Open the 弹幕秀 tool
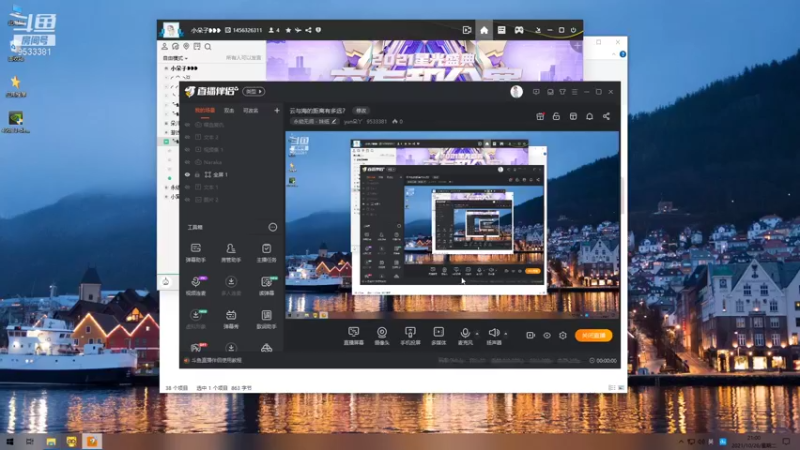Image resolution: width=800 pixels, height=450 pixels. point(231,319)
